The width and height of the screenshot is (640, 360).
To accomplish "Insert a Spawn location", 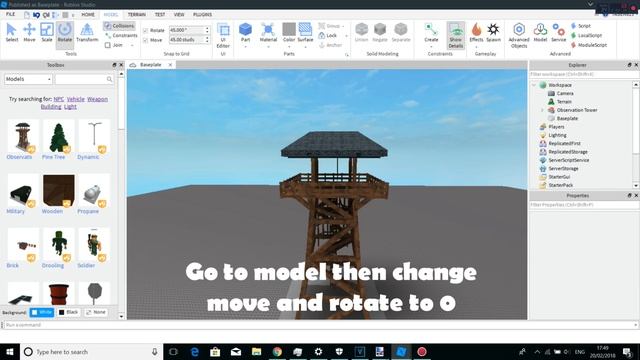I will [x=493, y=32].
